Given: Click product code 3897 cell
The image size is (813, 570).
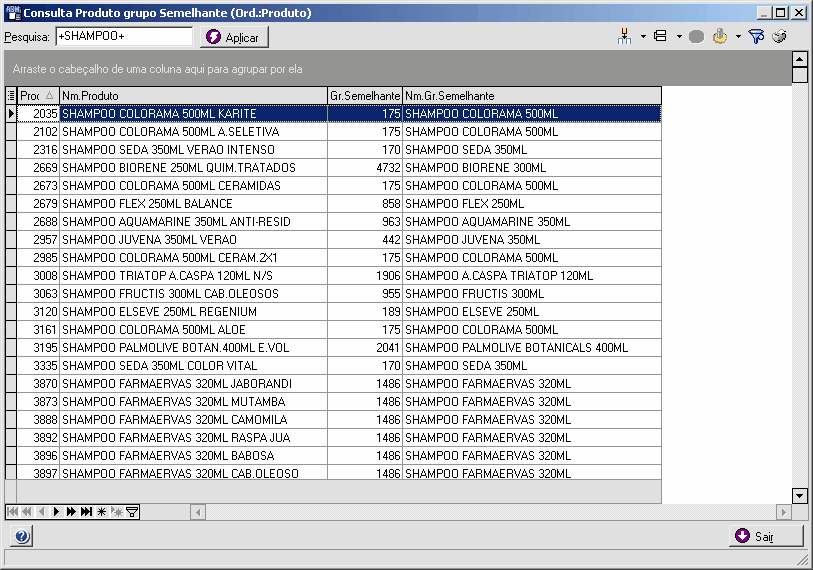Looking at the screenshot, I should click(x=38, y=473).
